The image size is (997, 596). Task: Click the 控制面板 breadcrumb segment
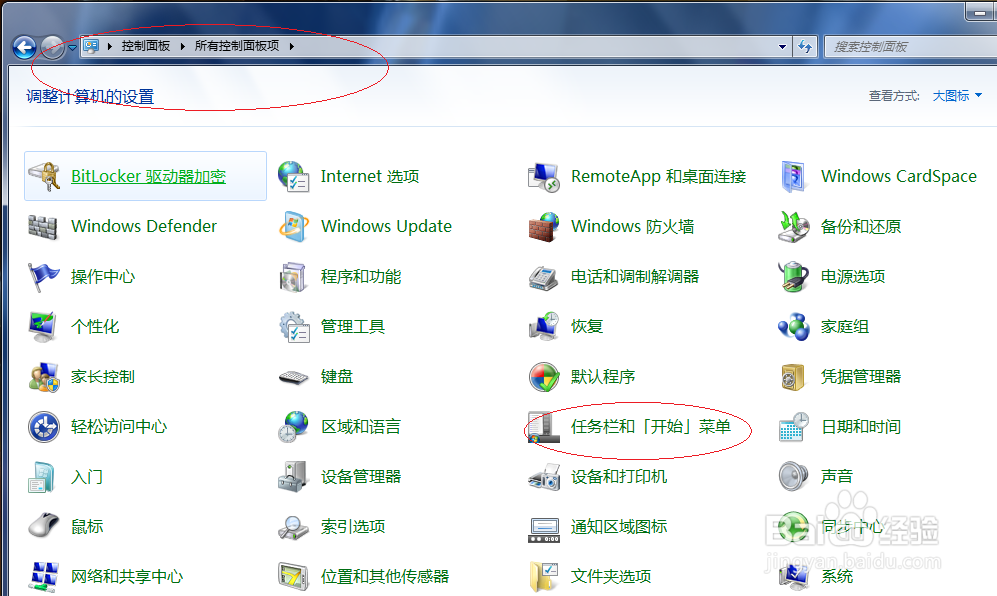(x=146, y=46)
